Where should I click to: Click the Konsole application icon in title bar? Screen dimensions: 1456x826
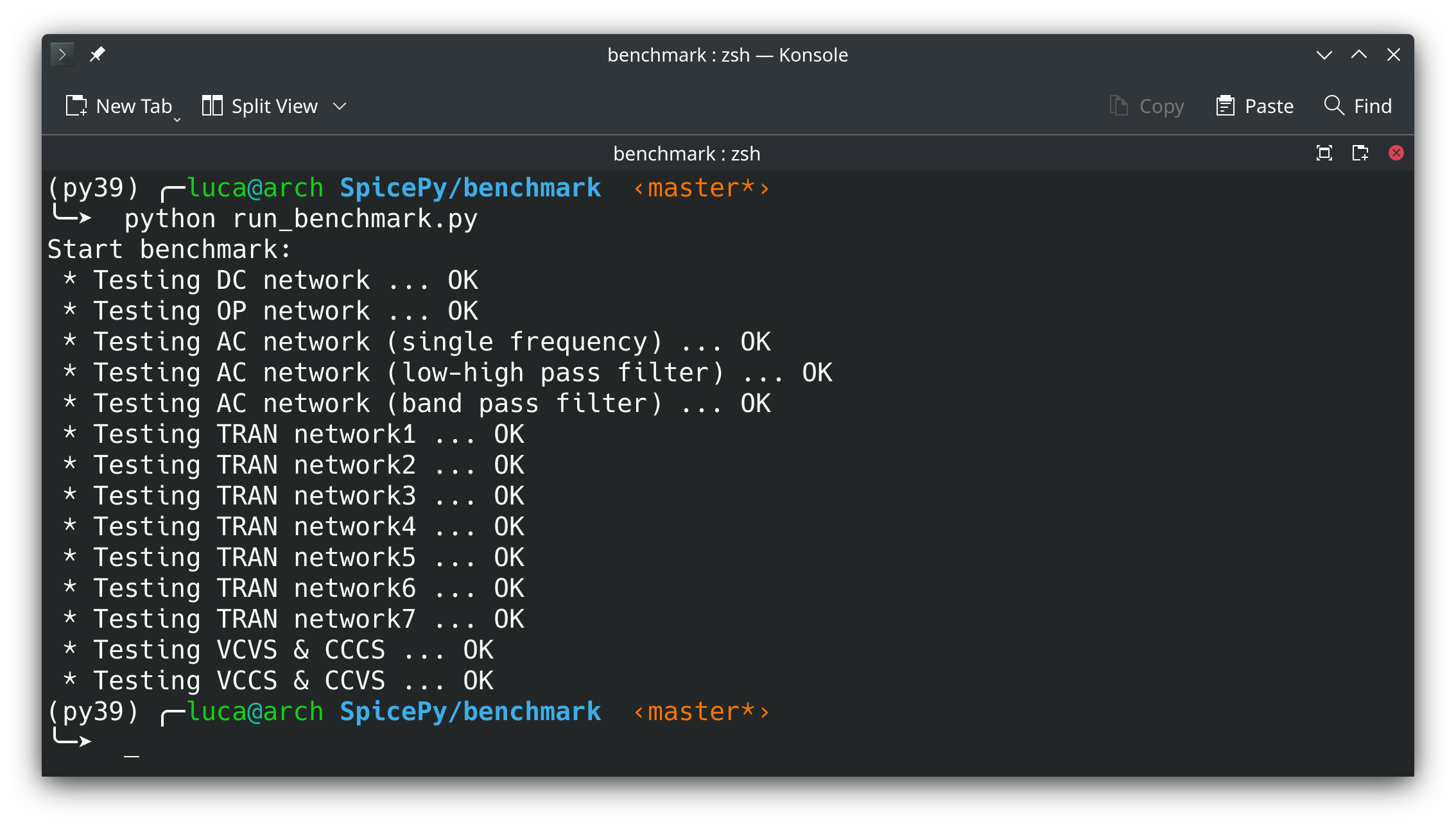click(x=62, y=55)
